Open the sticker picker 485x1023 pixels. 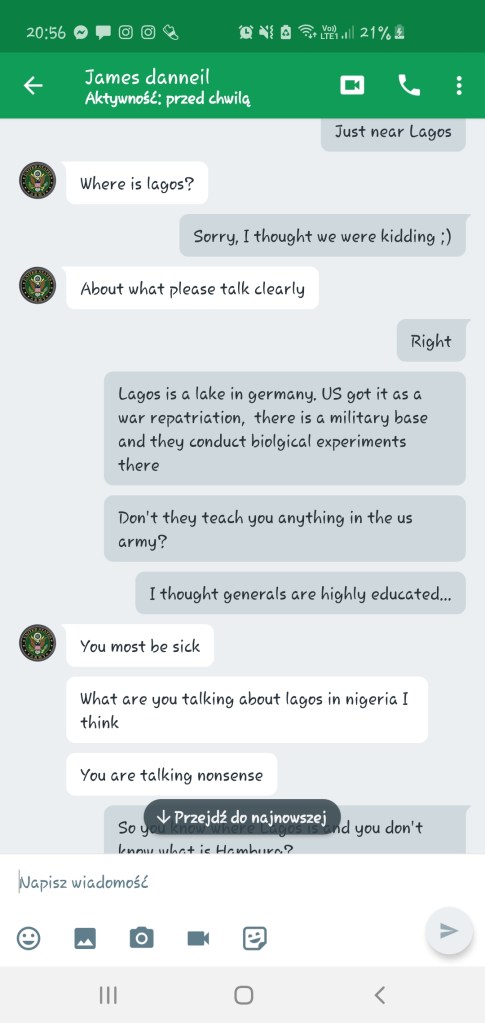pyautogui.click(x=255, y=938)
